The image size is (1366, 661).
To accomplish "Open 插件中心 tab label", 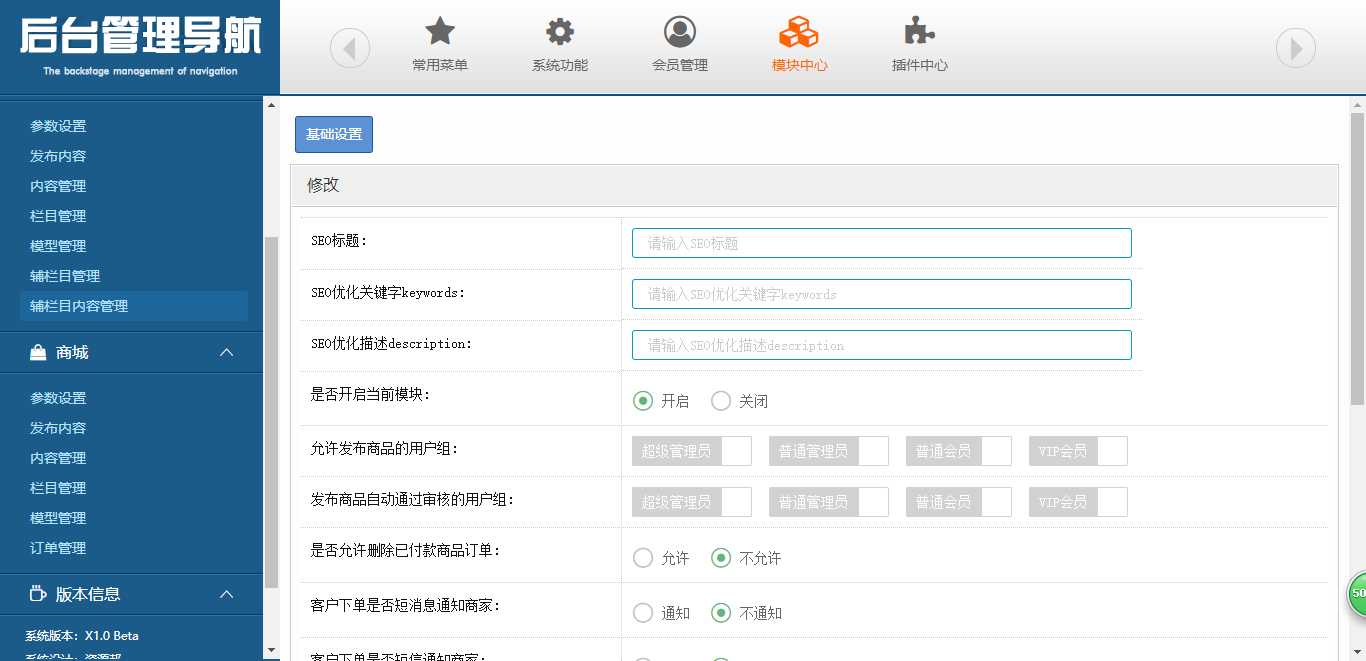I will click(x=920, y=65).
